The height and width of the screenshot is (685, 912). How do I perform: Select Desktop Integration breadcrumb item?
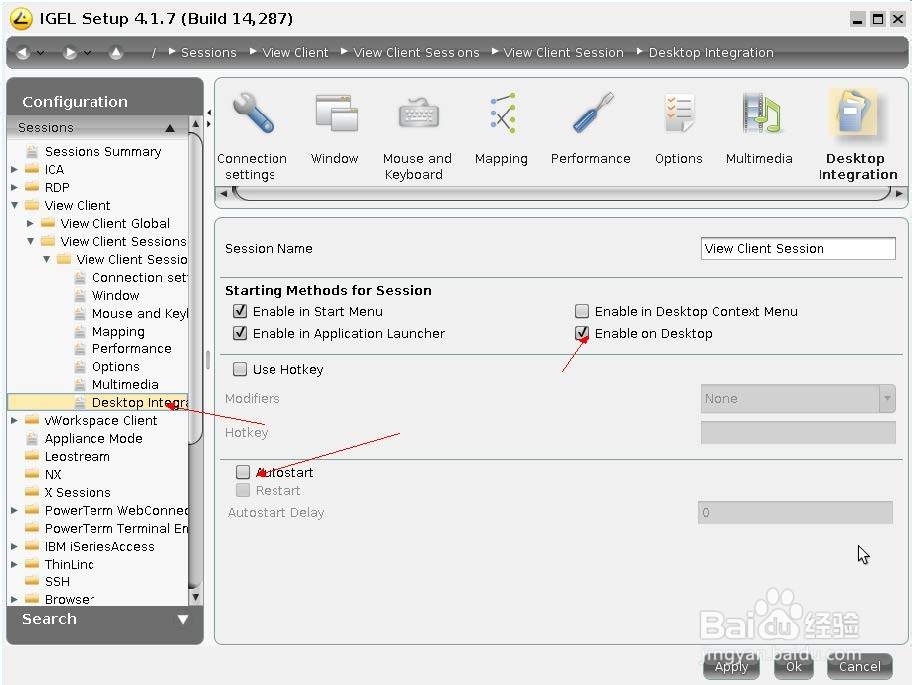click(711, 52)
